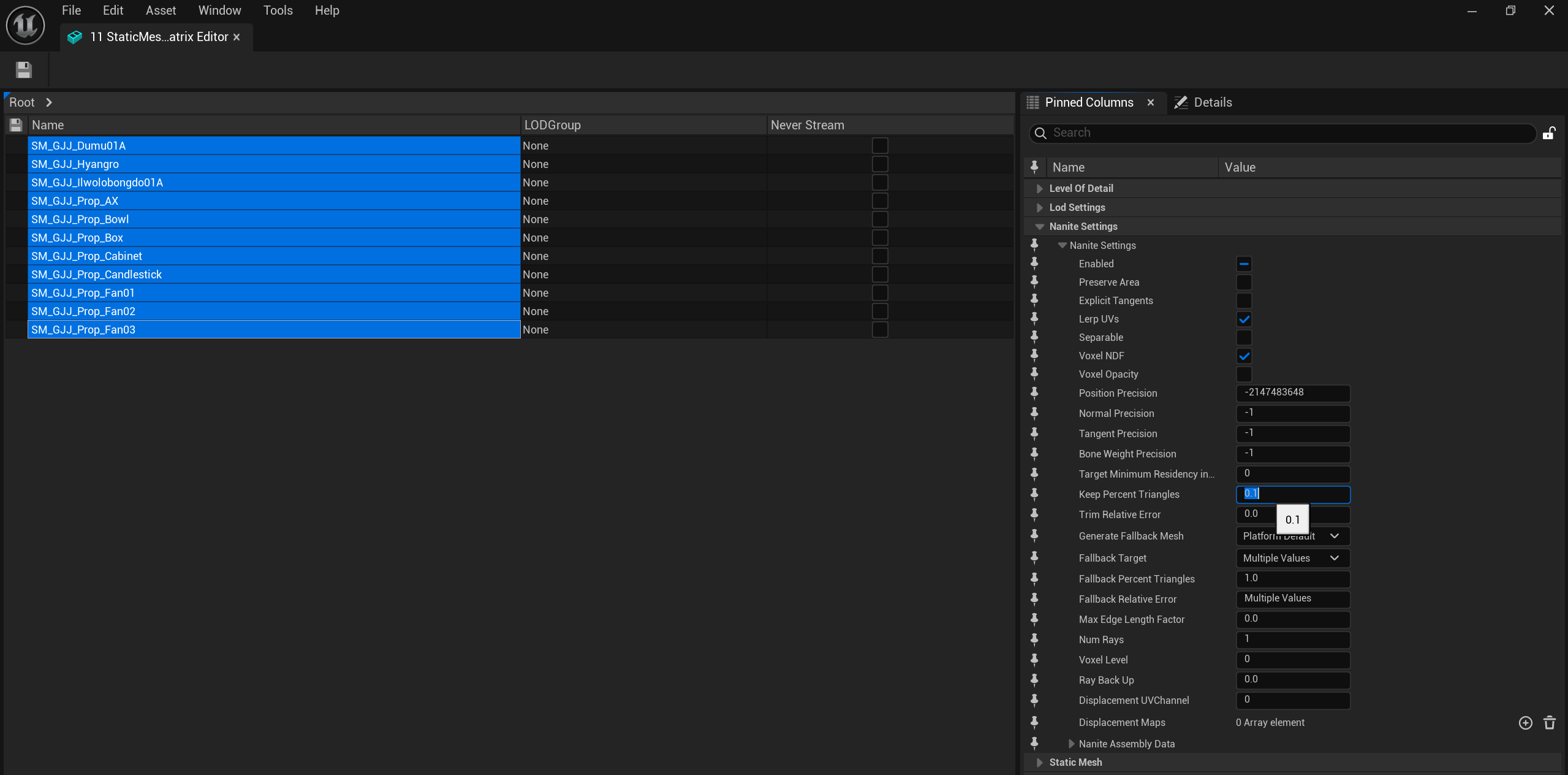1568x775 pixels.
Task: Click the Root breadcrumb
Action: 22,102
